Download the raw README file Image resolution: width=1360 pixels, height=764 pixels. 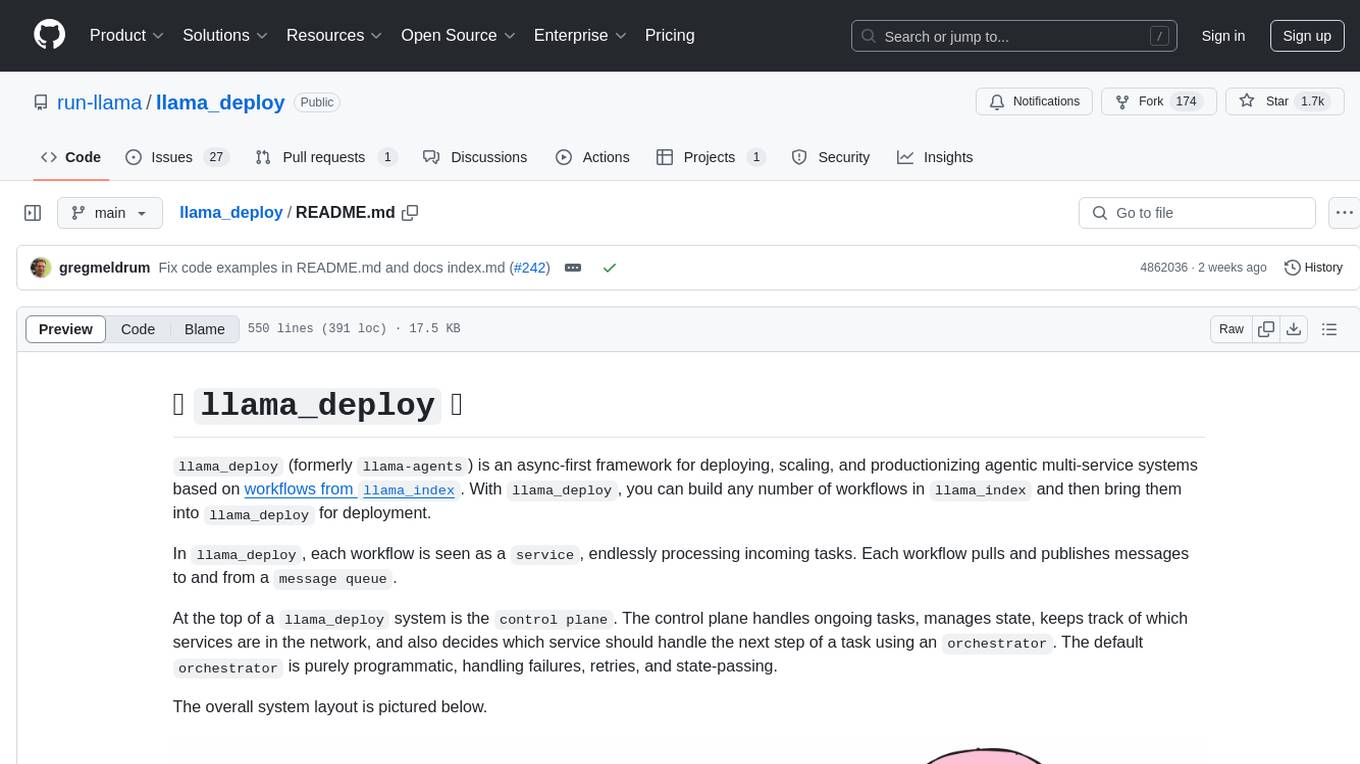click(1293, 329)
